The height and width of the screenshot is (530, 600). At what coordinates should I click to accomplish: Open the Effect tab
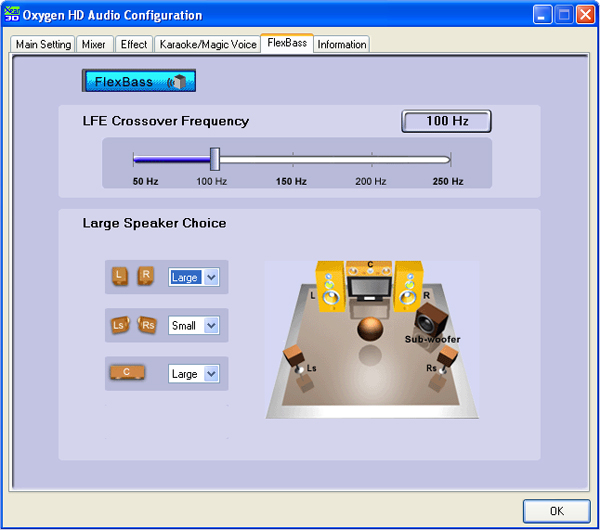(x=134, y=44)
